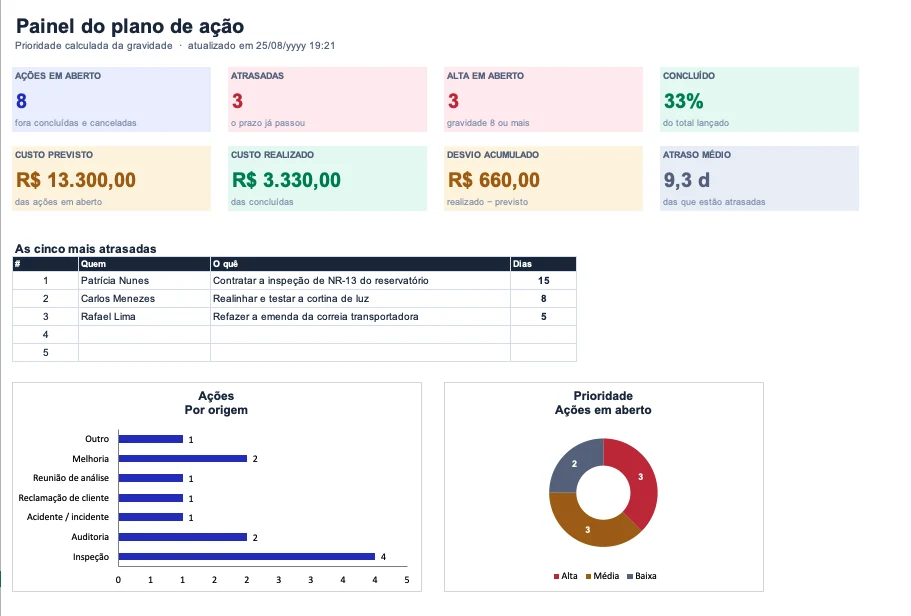Screen dimensions: 911x616
Task: Select the '#' table header cell
Action: click(x=45, y=264)
